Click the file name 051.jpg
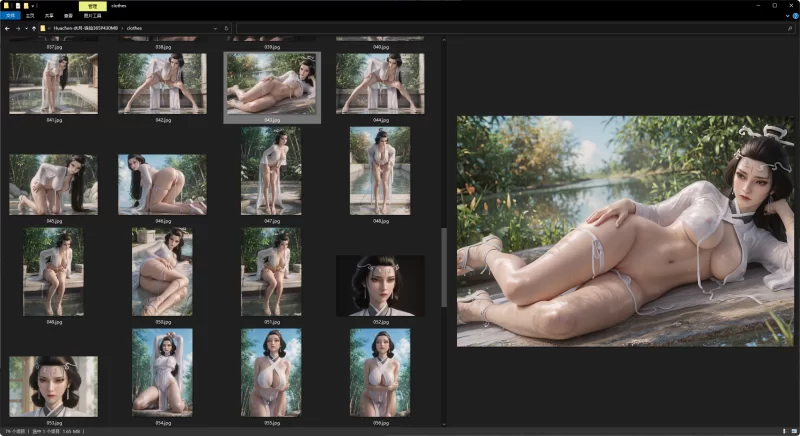This screenshot has width=800, height=436. pos(272,322)
